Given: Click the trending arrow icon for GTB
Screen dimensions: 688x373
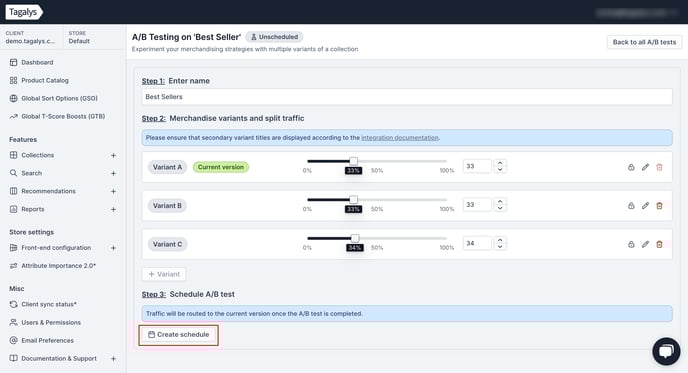Looking at the screenshot, I should click(14, 116).
